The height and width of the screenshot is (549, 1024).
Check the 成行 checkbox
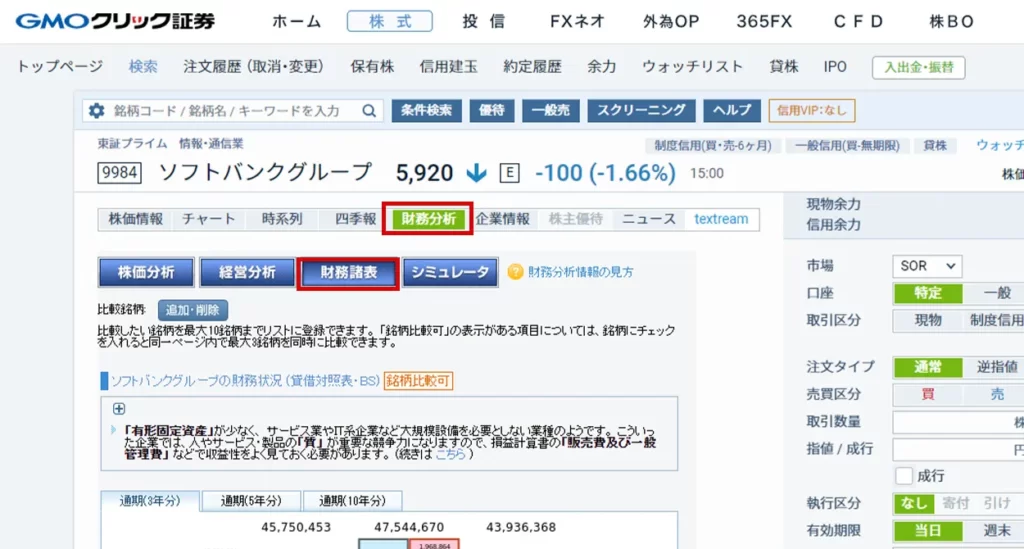pyautogui.click(x=904, y=476)
